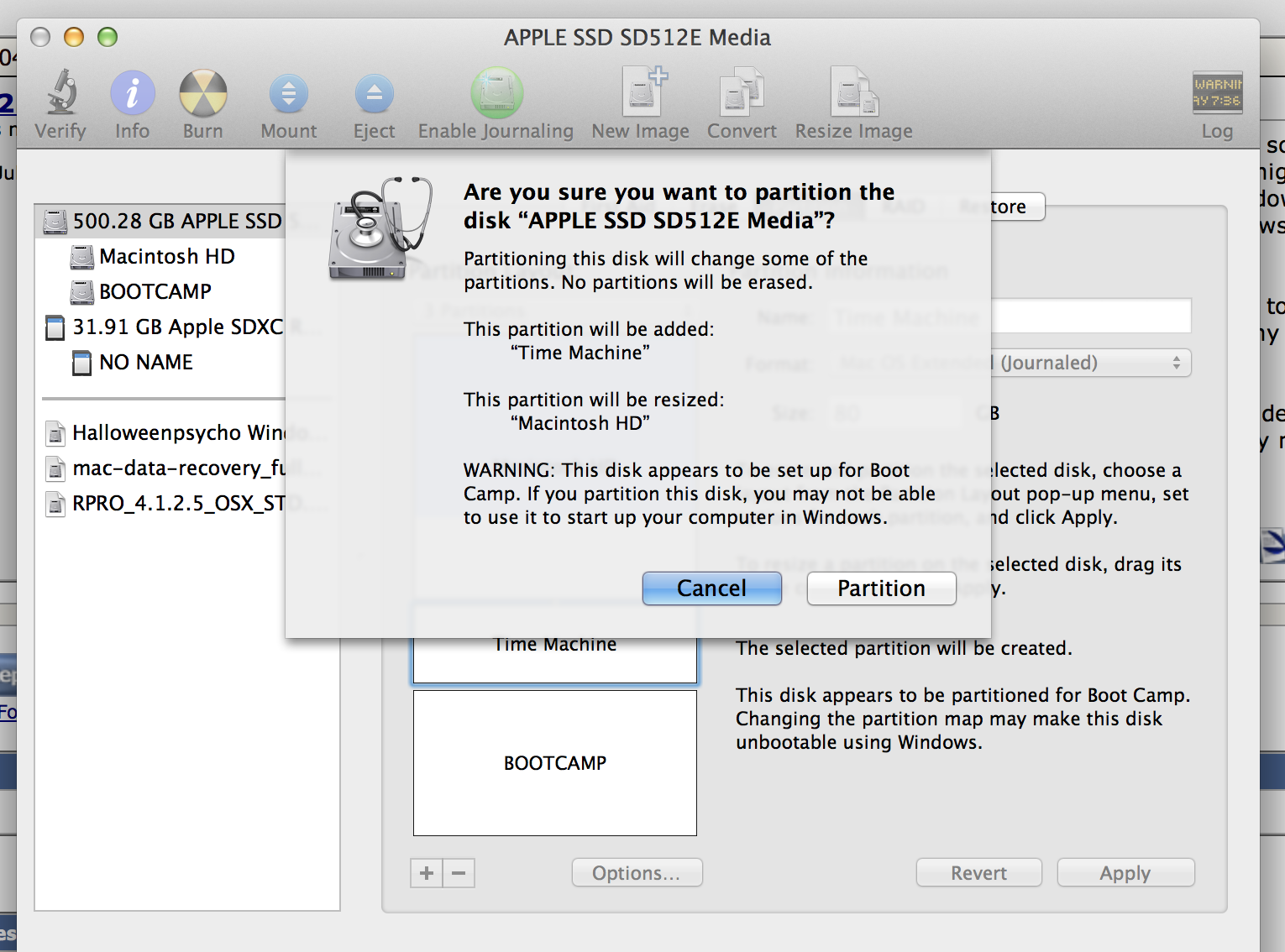Screen dimensions: 1285x952
Task: Select Halloweenpsycho disk image
Action: coord(164,432)
